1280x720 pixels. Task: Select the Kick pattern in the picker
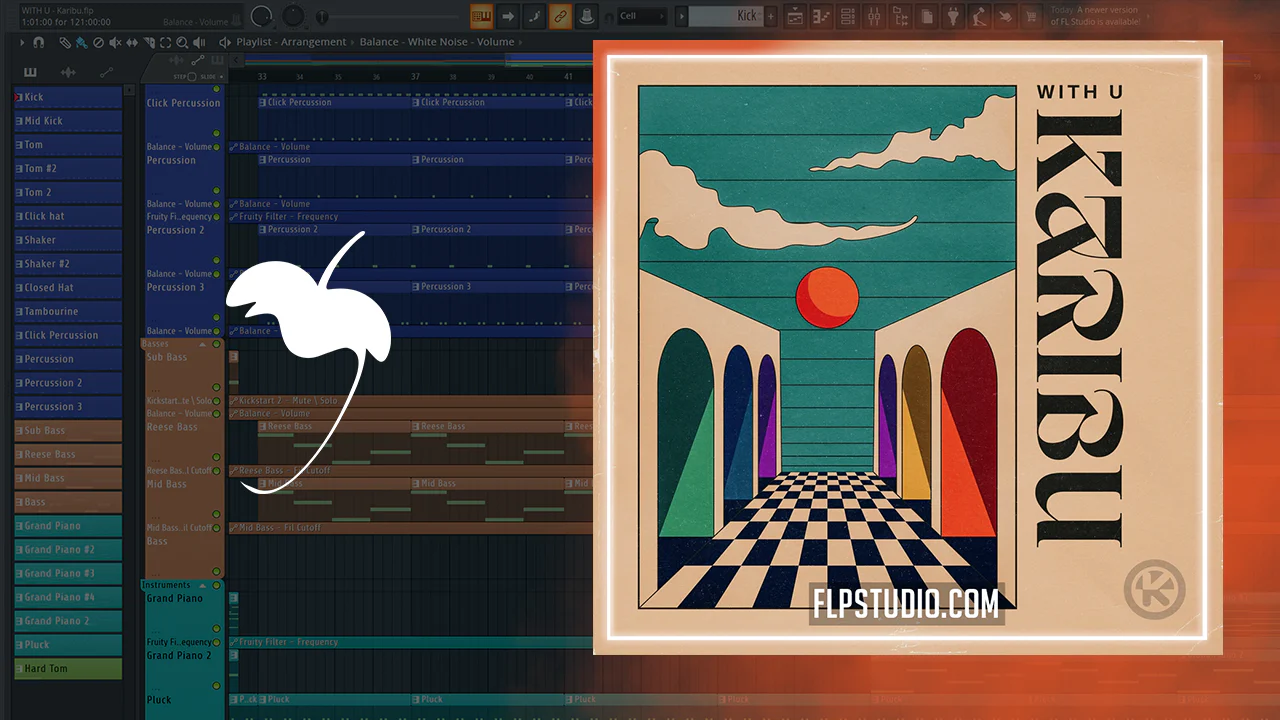pyautogui.click(x=68, y=97)
